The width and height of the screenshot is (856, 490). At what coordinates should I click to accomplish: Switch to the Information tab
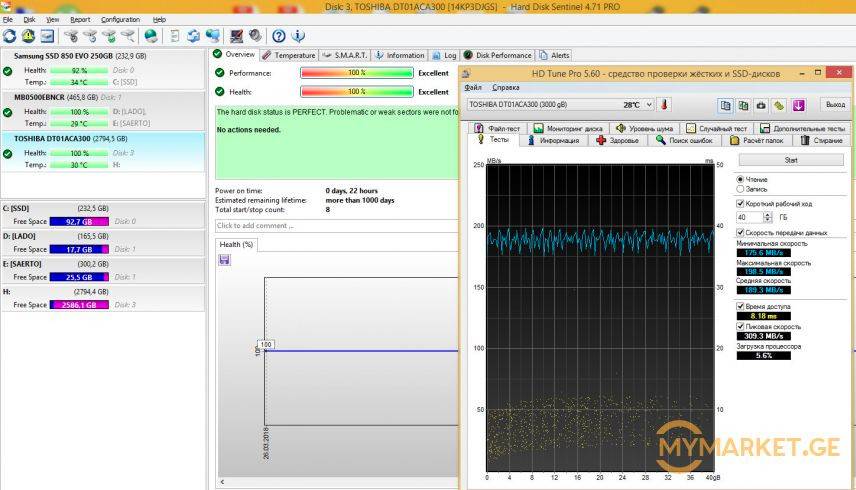(400, 55)
